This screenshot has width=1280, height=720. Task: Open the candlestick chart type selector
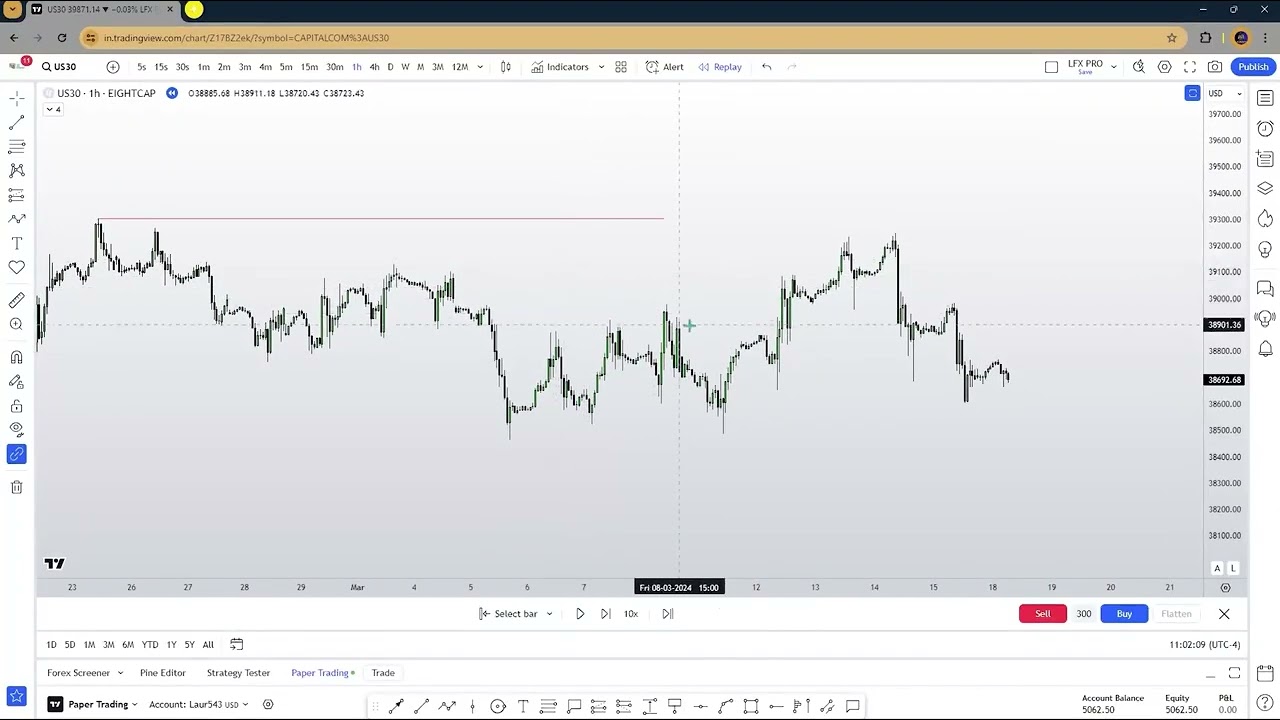(506, 67)
